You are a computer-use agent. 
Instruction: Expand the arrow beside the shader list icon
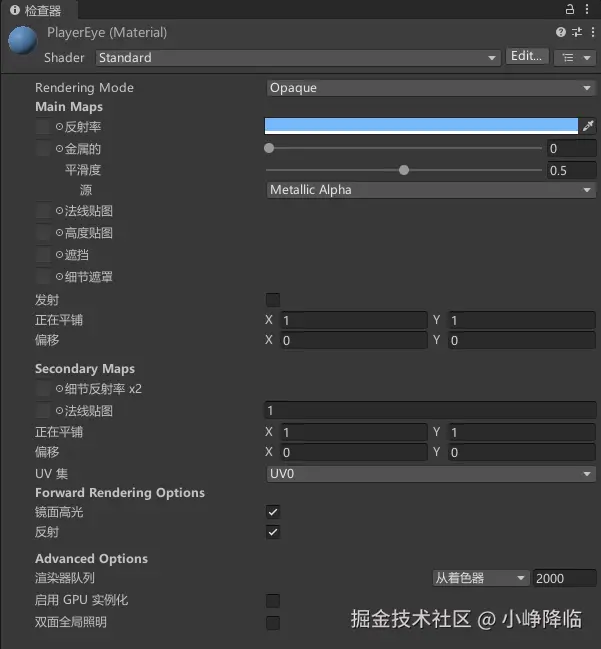[x=587, y=58]
